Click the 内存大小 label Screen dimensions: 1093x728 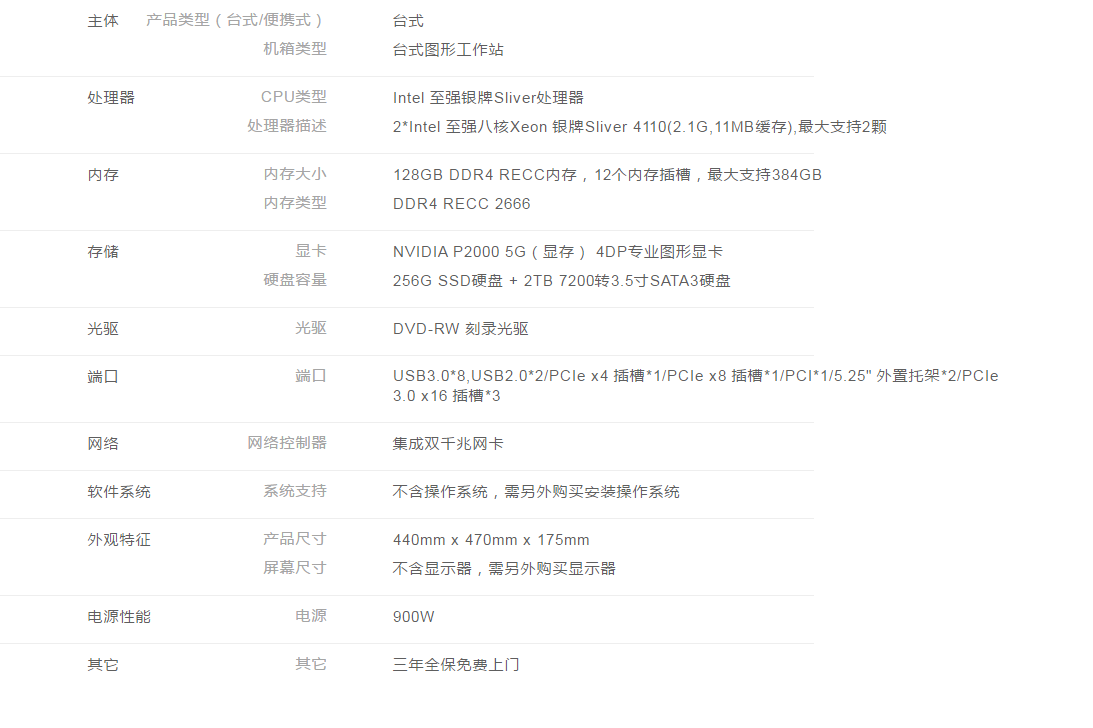click(x=294, y=174)
